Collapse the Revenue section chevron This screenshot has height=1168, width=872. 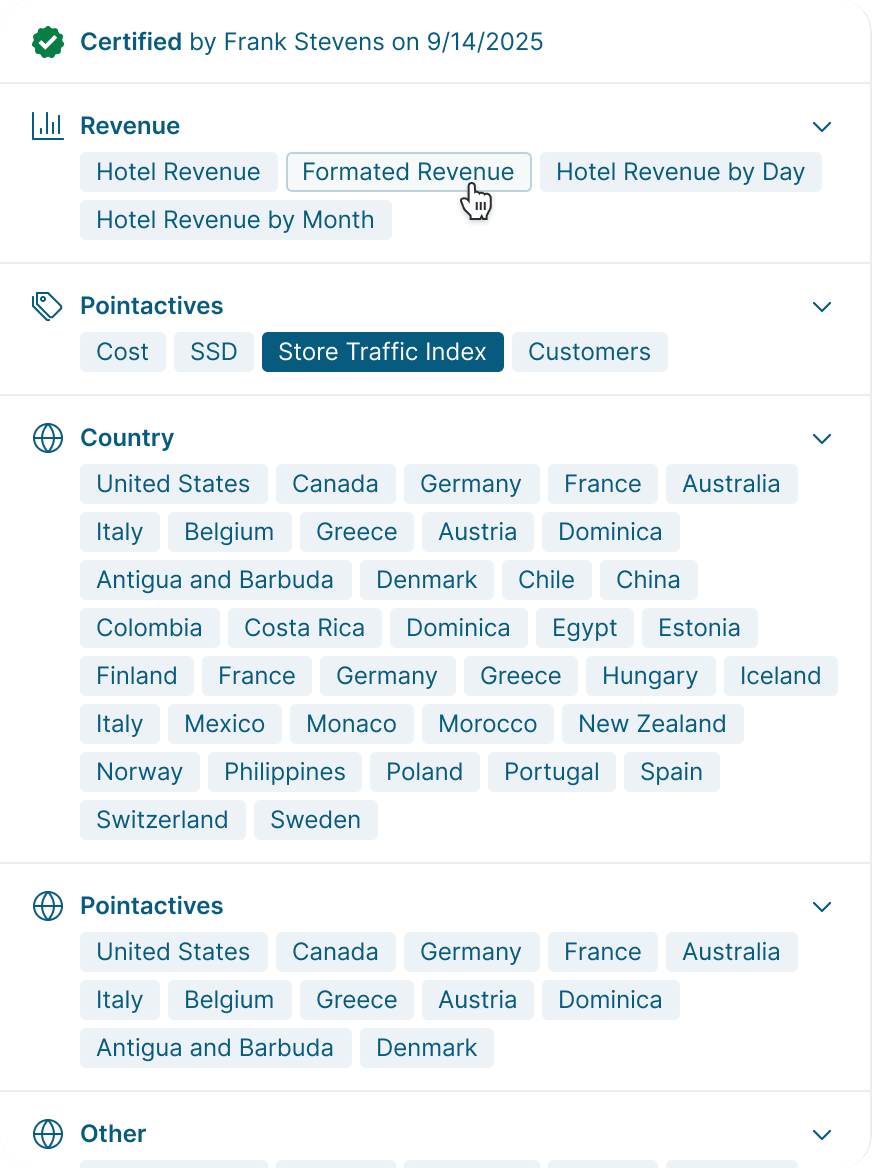(822, 127)
